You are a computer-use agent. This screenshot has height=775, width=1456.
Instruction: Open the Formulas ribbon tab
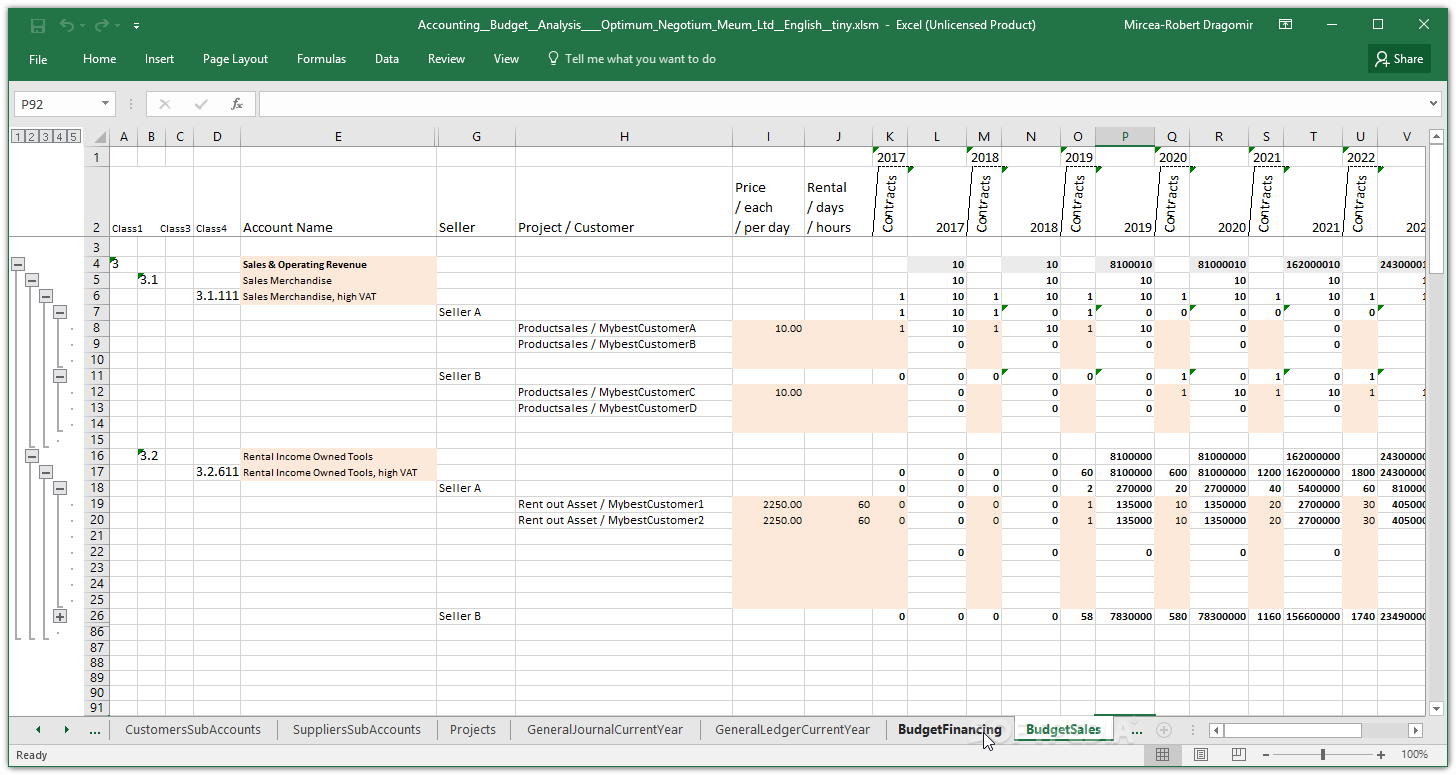coord(321,59)
